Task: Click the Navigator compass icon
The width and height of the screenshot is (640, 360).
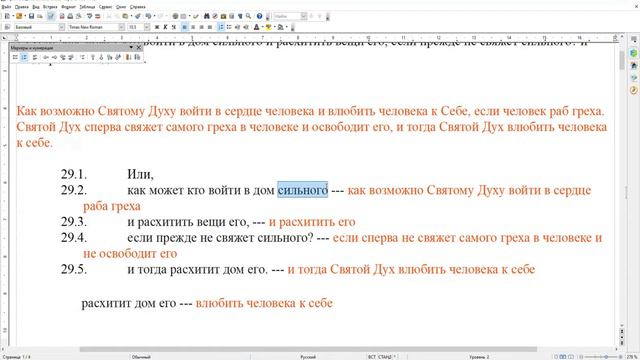Action: (215, 16)
